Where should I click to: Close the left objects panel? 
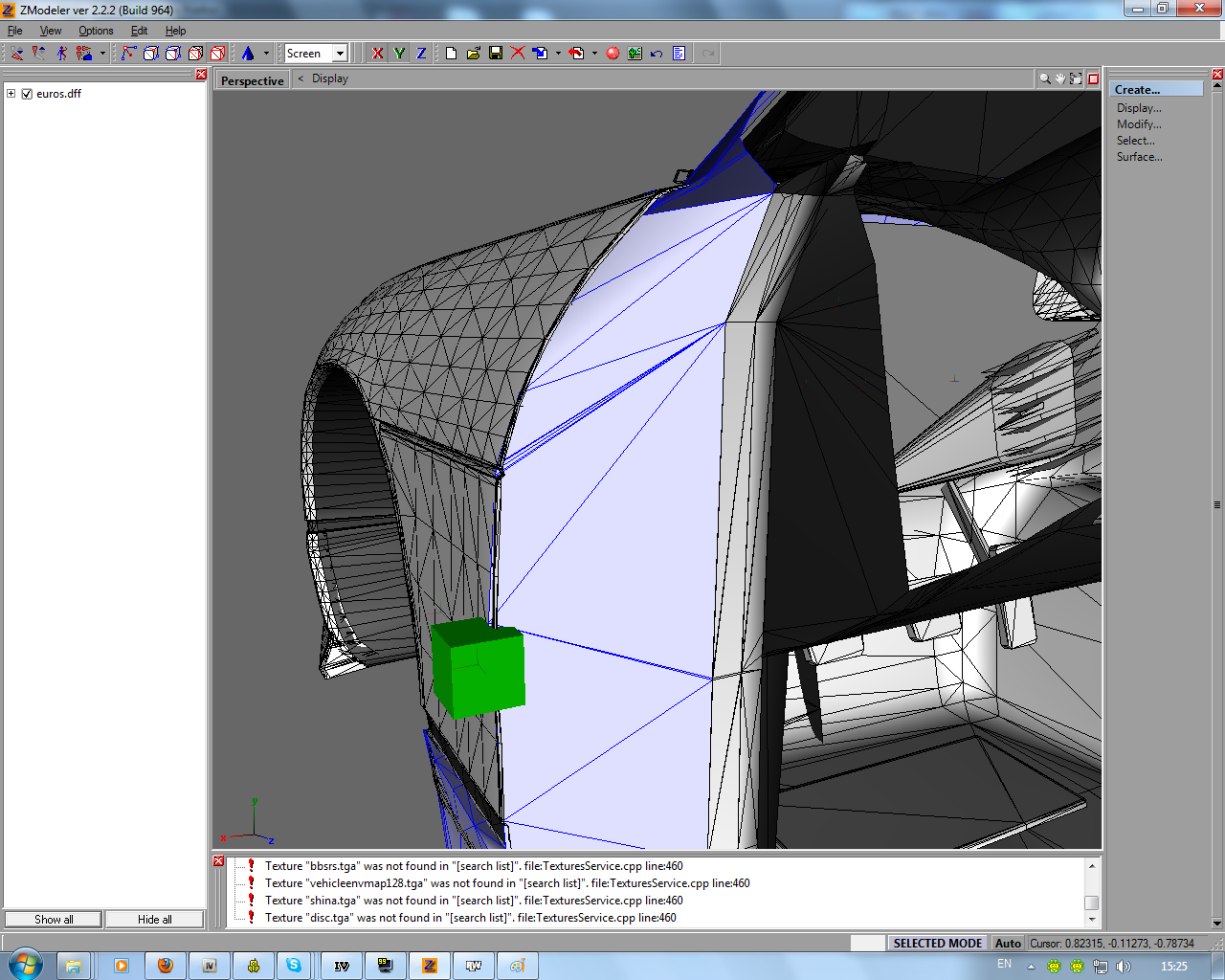tap(201, 75)
